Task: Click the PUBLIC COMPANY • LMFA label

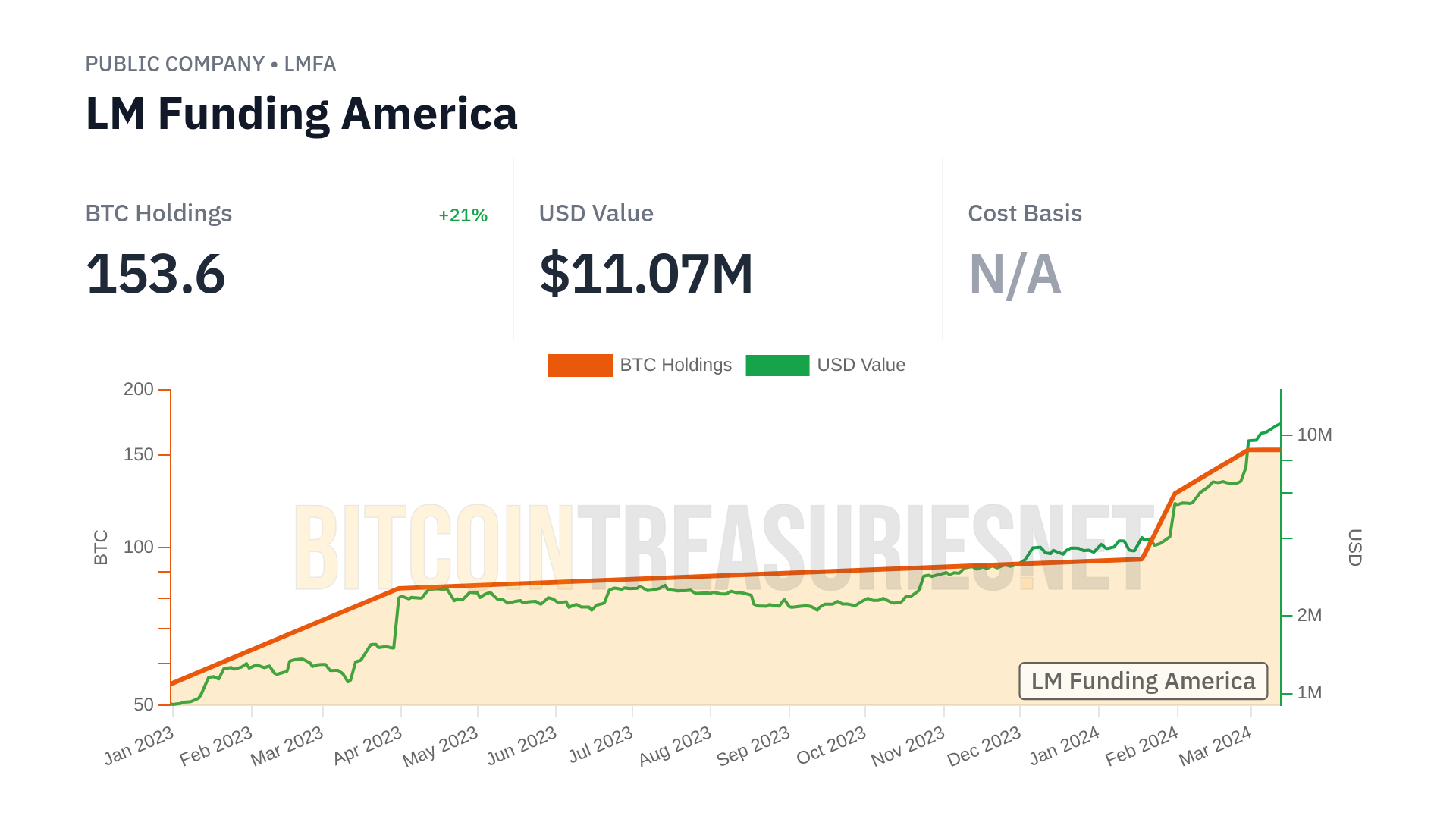Action: 210,64
